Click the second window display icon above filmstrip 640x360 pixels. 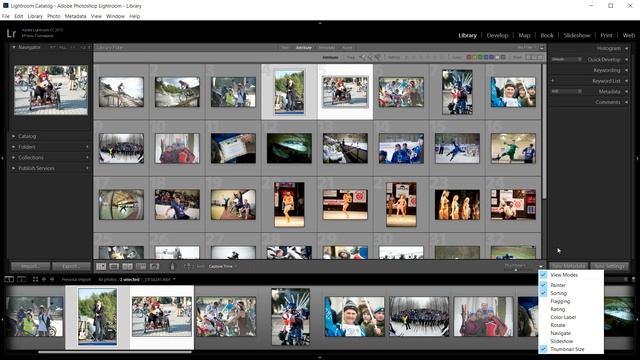point(22,279)
